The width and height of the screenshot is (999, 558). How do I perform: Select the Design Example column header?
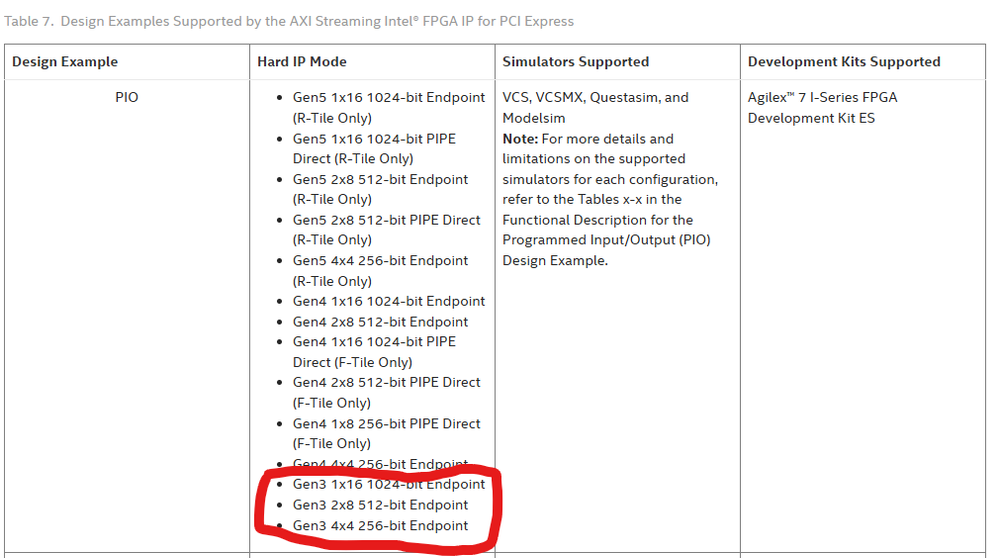(x=65, y=62)
